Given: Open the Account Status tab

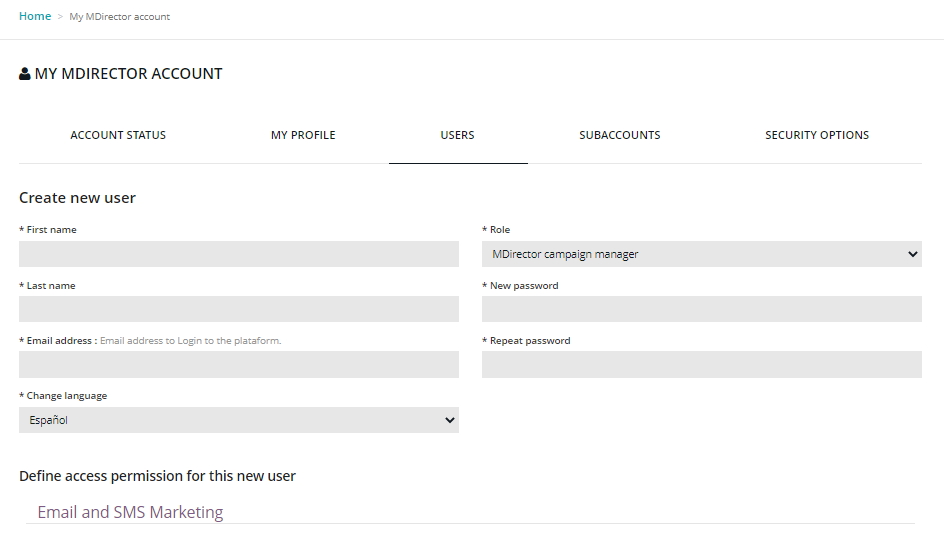Looking at the screenshot, I should 118,135.
